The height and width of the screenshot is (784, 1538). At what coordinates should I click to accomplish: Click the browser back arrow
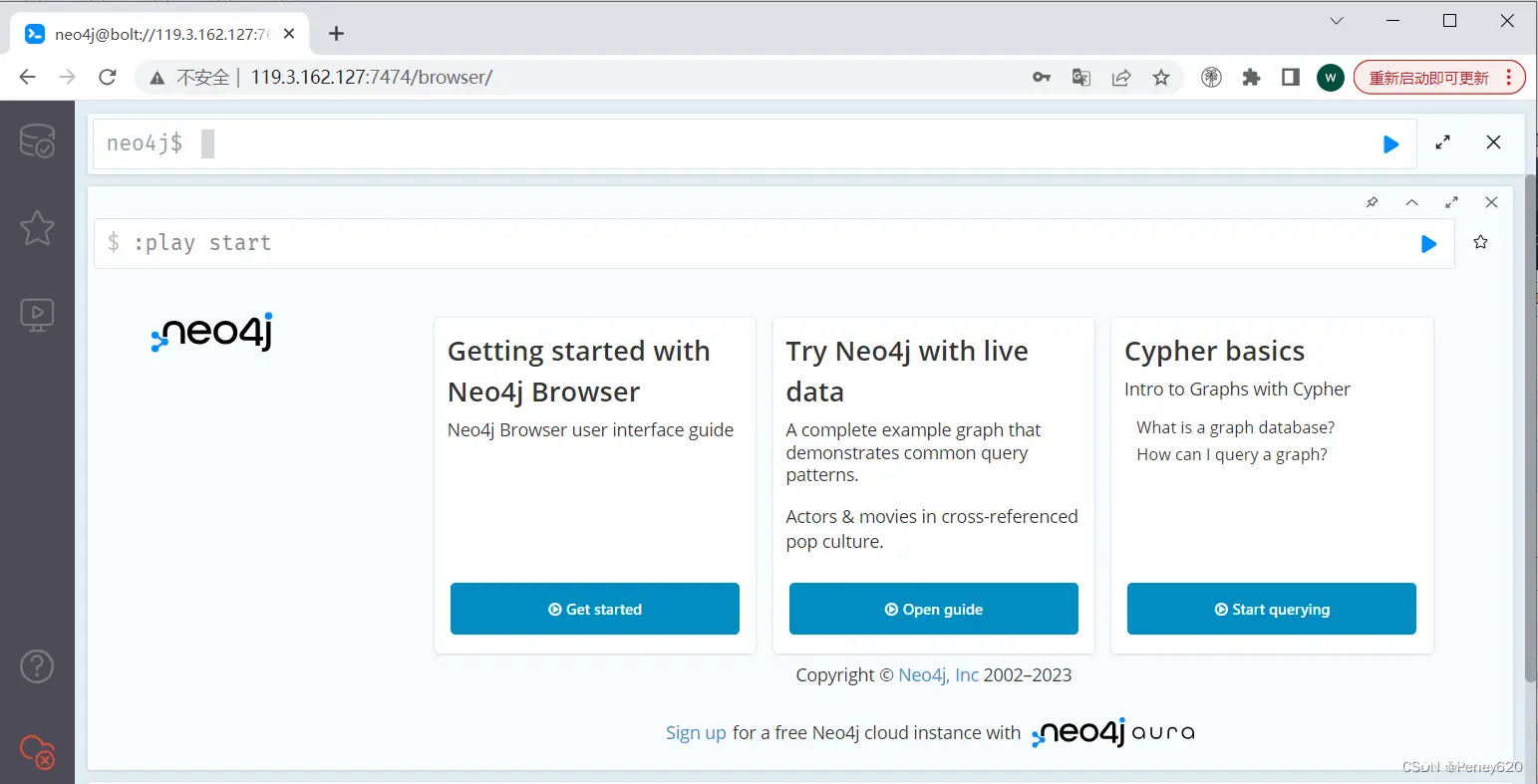tap(28, 77)
